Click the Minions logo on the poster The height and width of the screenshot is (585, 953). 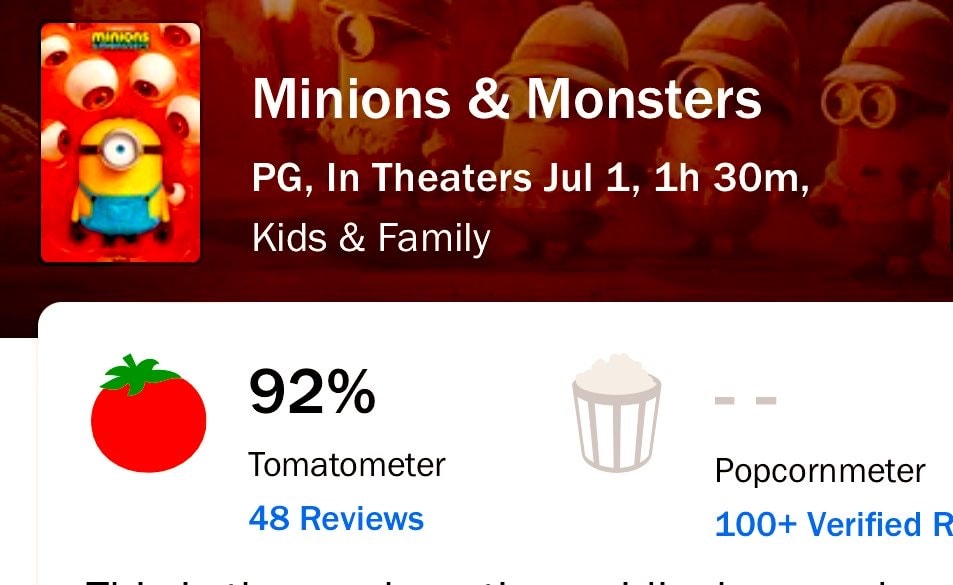click(120, 39)
